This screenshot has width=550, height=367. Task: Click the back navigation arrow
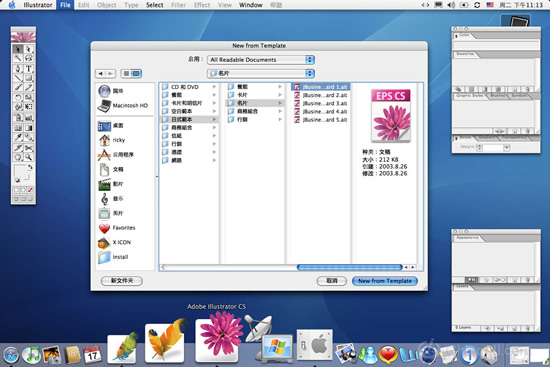click(x=101, y=73)
